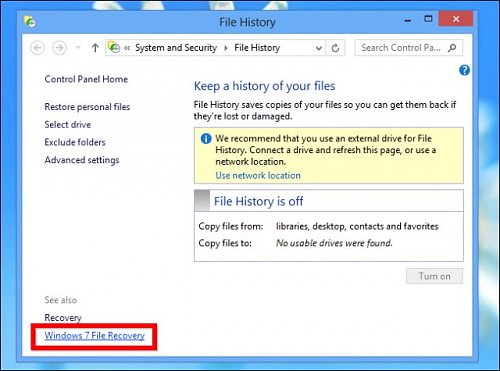Viewport: 500px width, 371px height.
Task: Go up one level with the Up arrow
Action: [95, 48]
